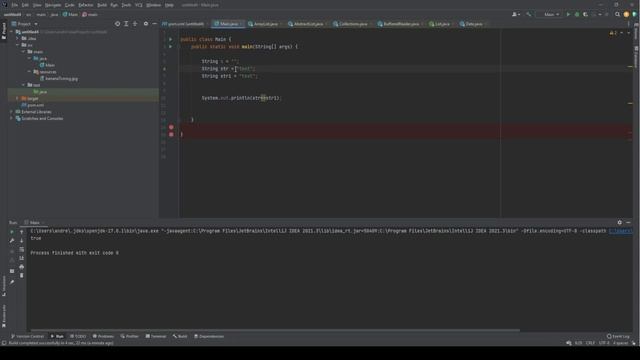
Task: Toggle soft-wrap icon in Run console
Action: [x=22, y=249]
